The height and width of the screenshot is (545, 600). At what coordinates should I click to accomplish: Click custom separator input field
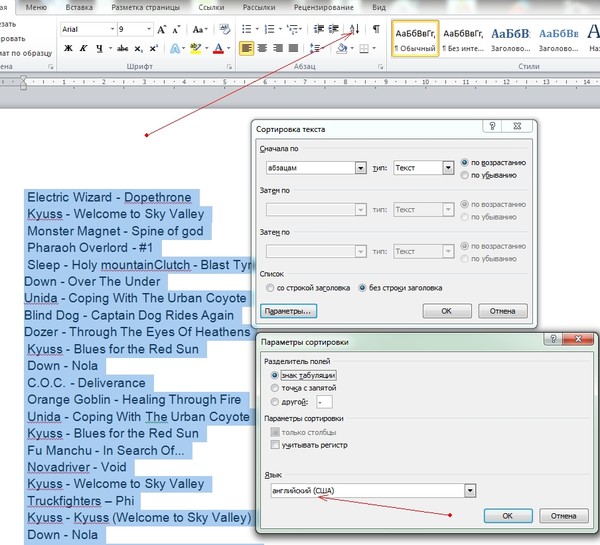pos(324,402)
